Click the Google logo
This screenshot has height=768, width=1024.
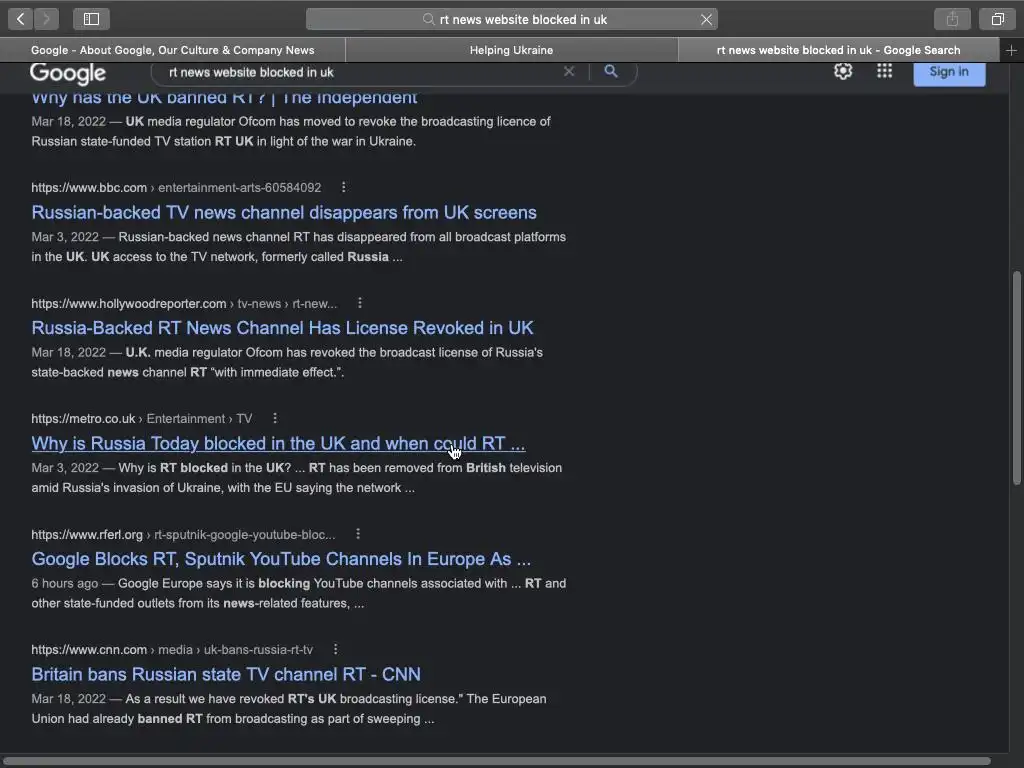68,73
